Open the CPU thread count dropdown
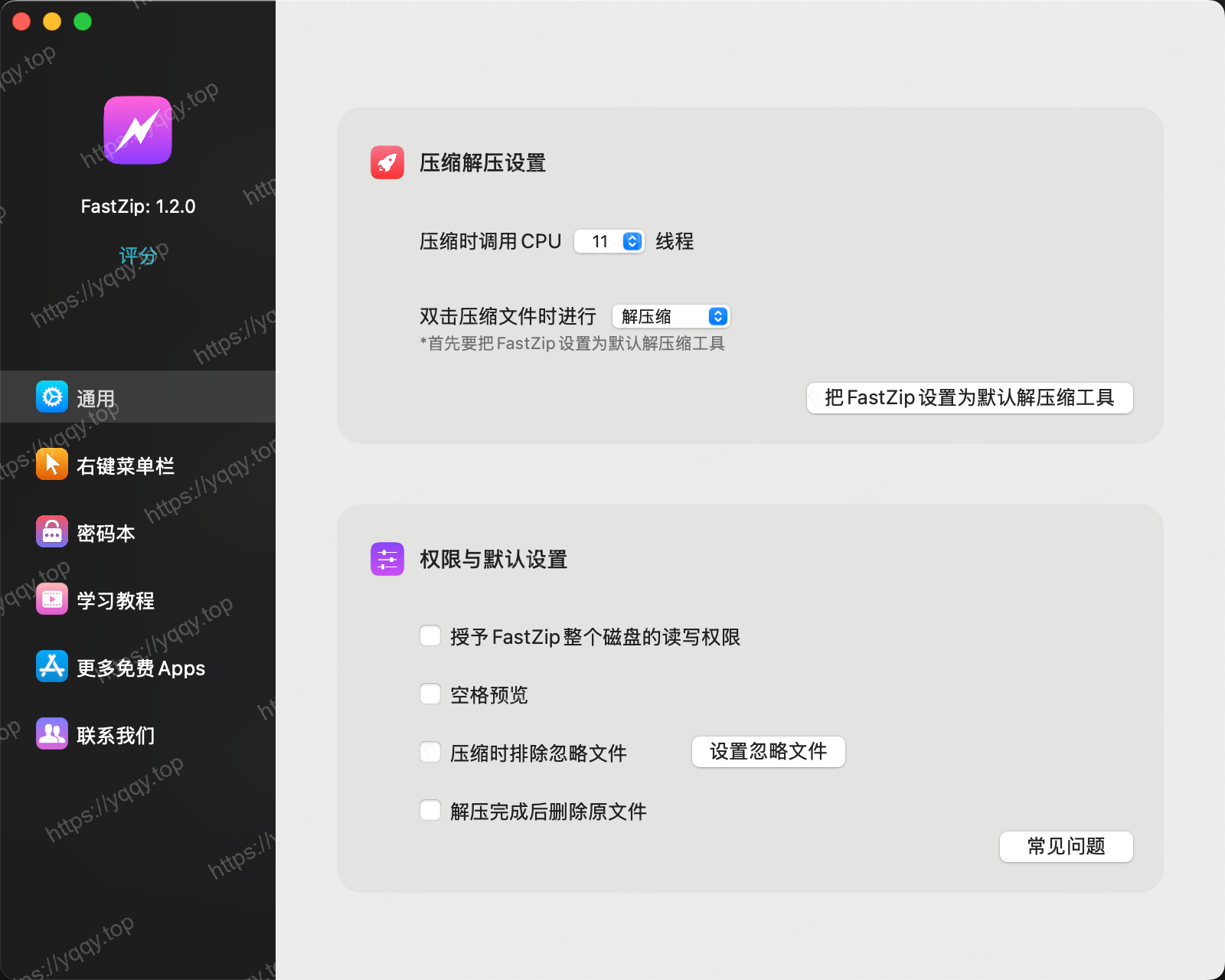 (609, 241)
